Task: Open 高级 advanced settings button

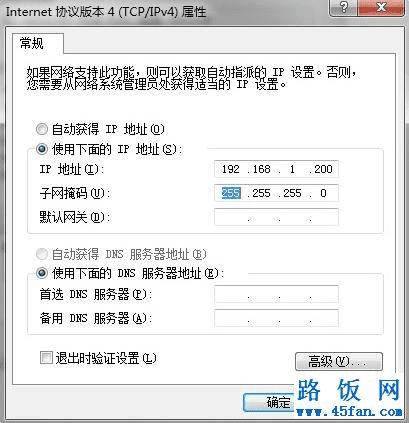Action: (339, 361)
